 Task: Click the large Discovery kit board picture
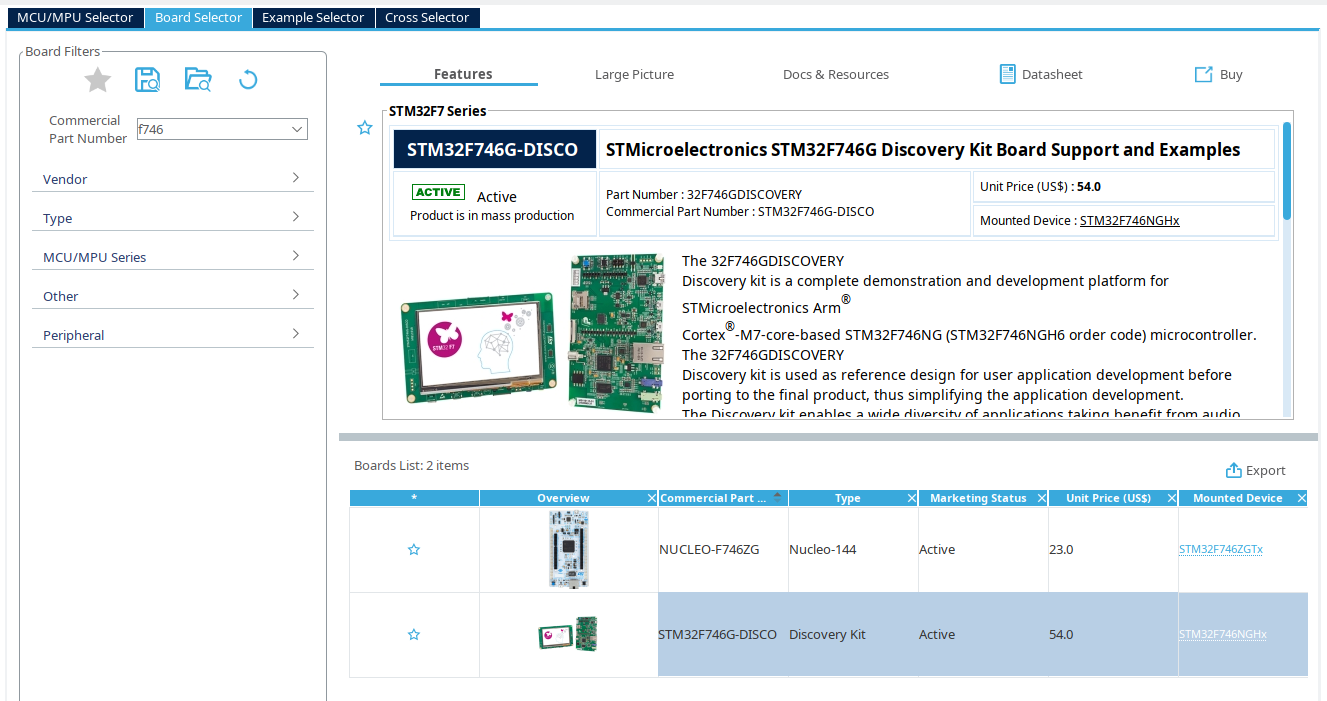532,334
